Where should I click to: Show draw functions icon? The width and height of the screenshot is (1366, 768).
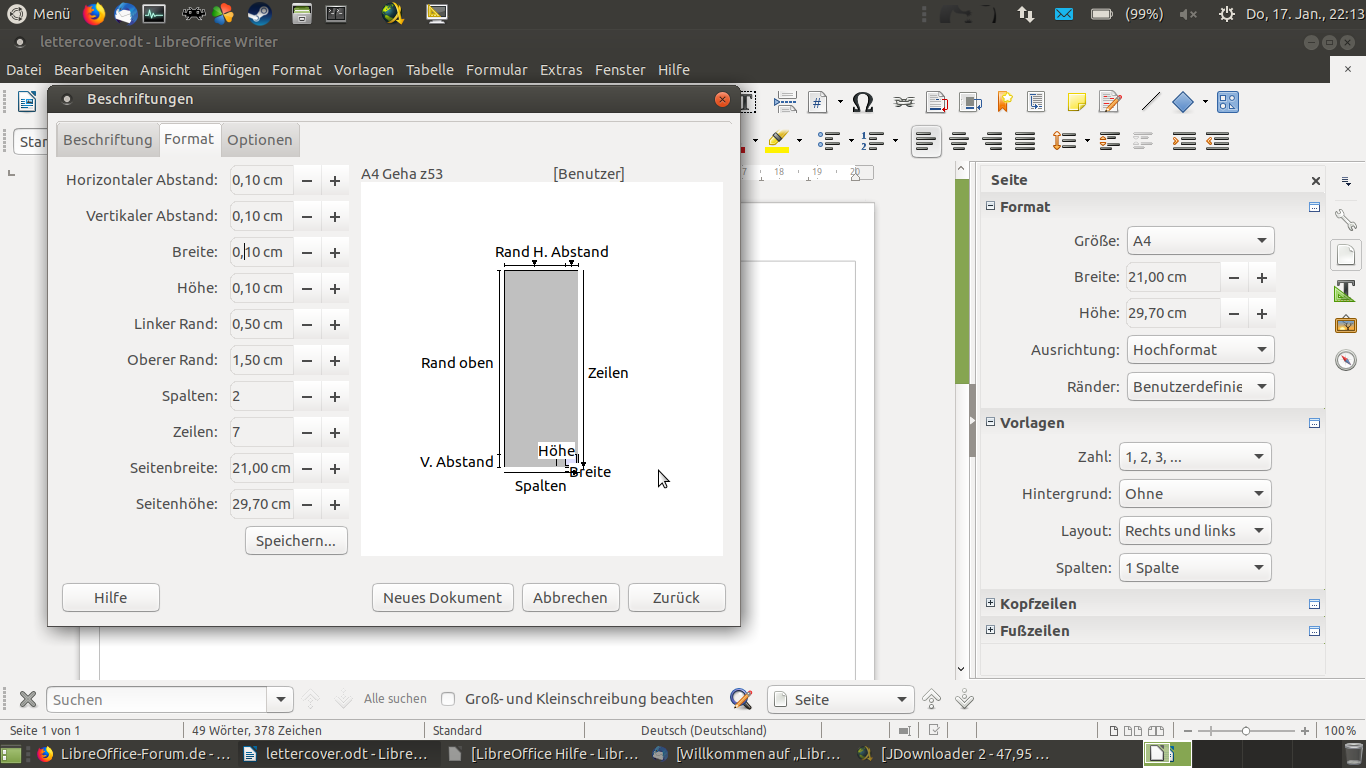tap(1228, 102)
